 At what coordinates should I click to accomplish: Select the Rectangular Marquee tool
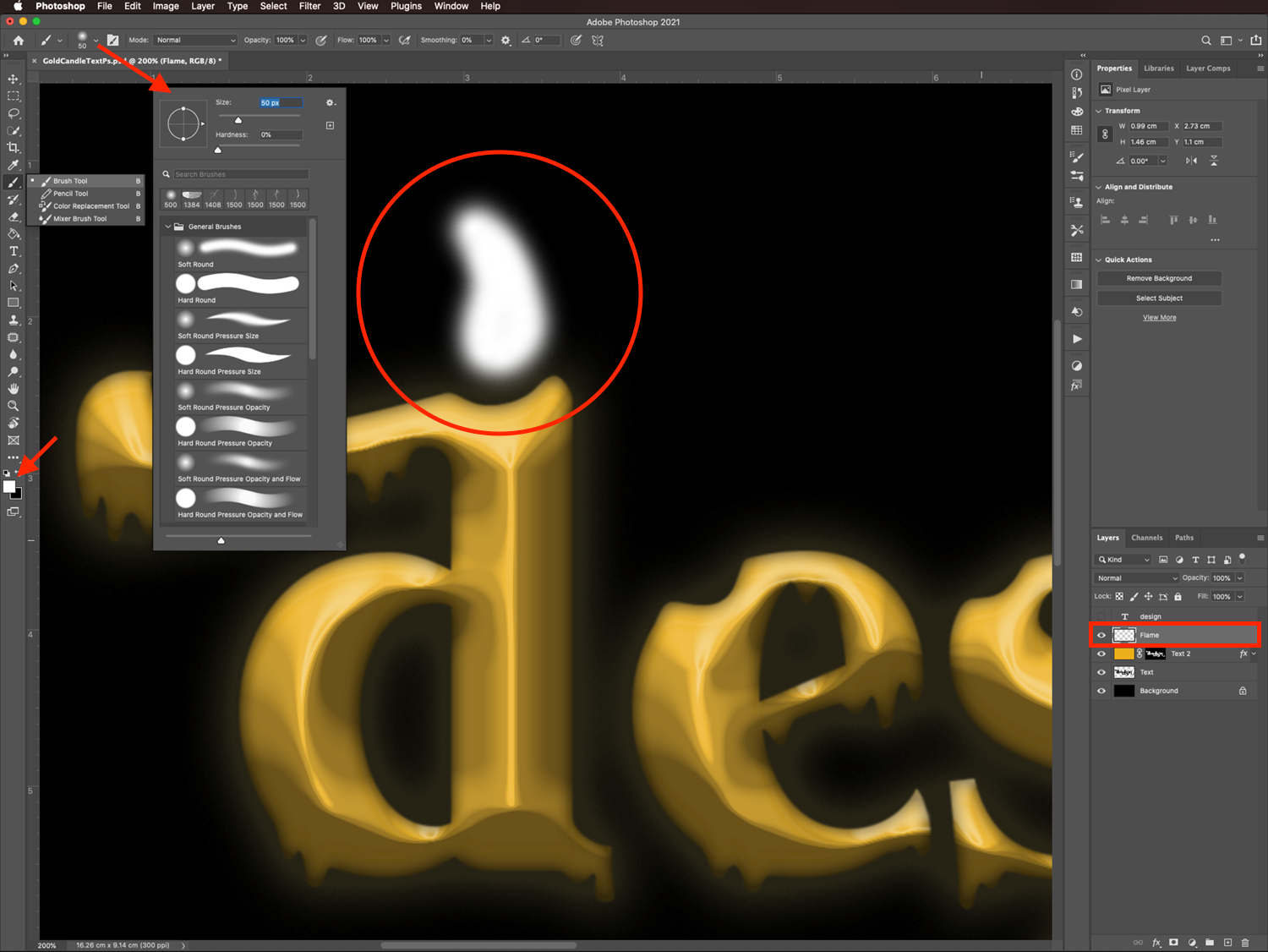click(x=14, y=96)
